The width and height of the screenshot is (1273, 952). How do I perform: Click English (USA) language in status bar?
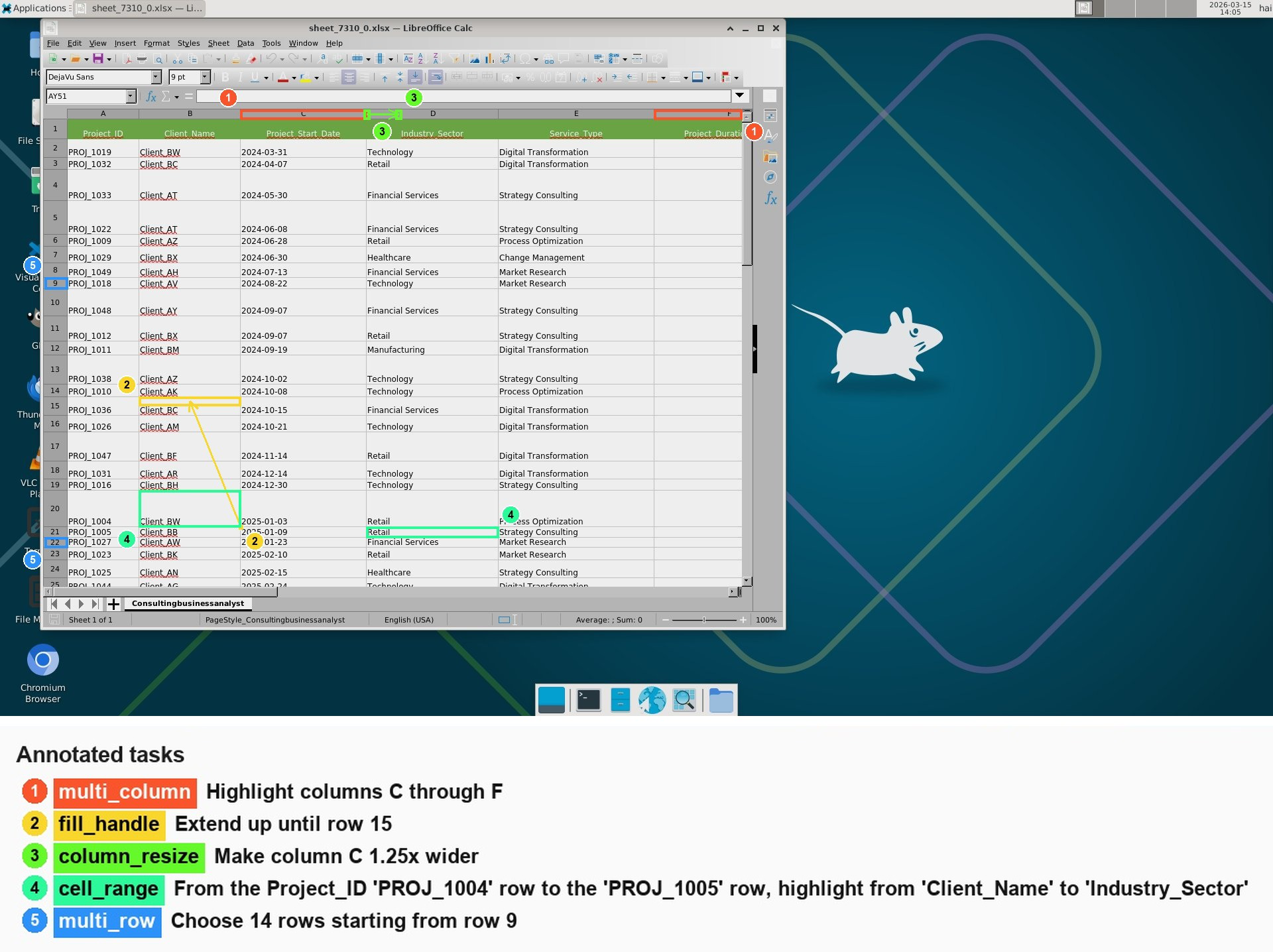(x=409, y=620)
